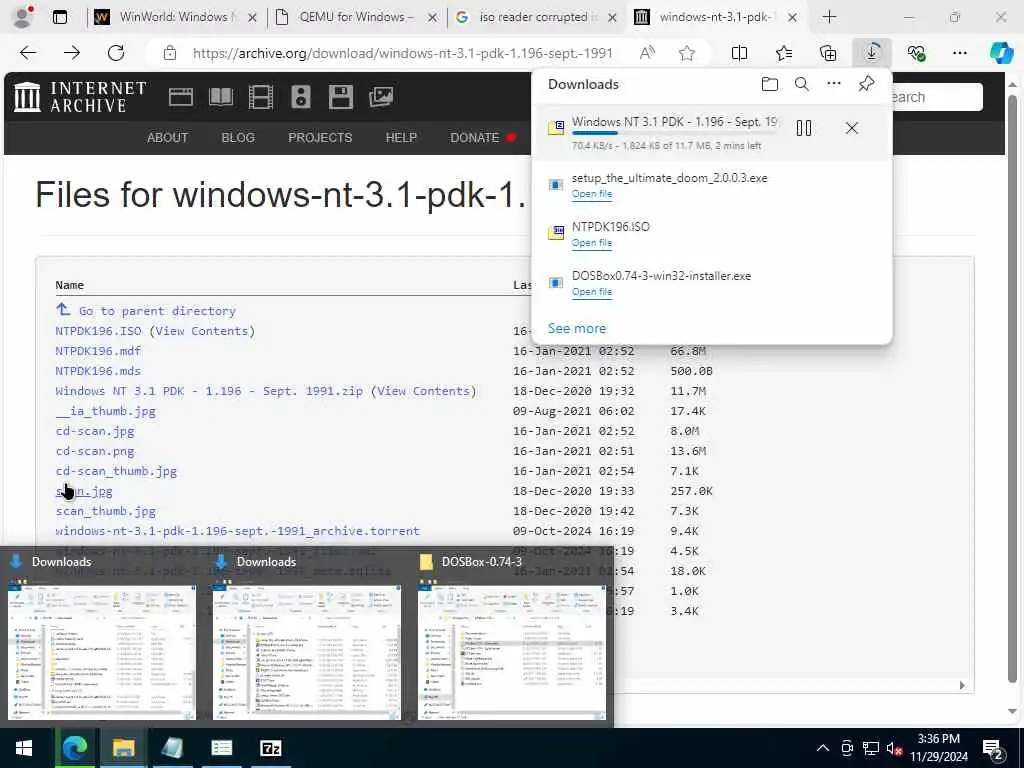1024x768 pixels.
Task: Open file NTPDK196.ISO in Downloads panel
Action: click(x=592, y=243)
